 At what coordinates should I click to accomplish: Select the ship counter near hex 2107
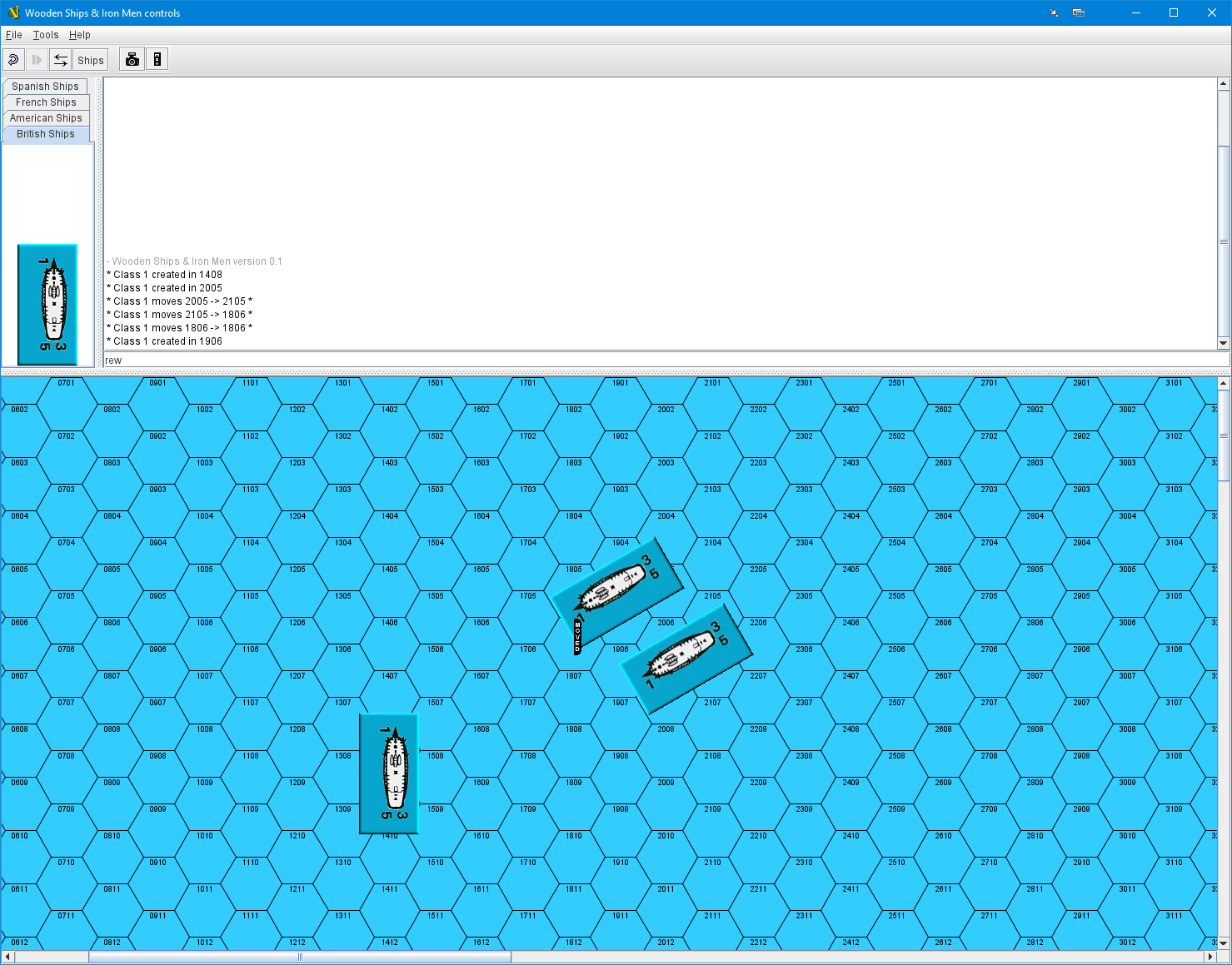point(686,658)
